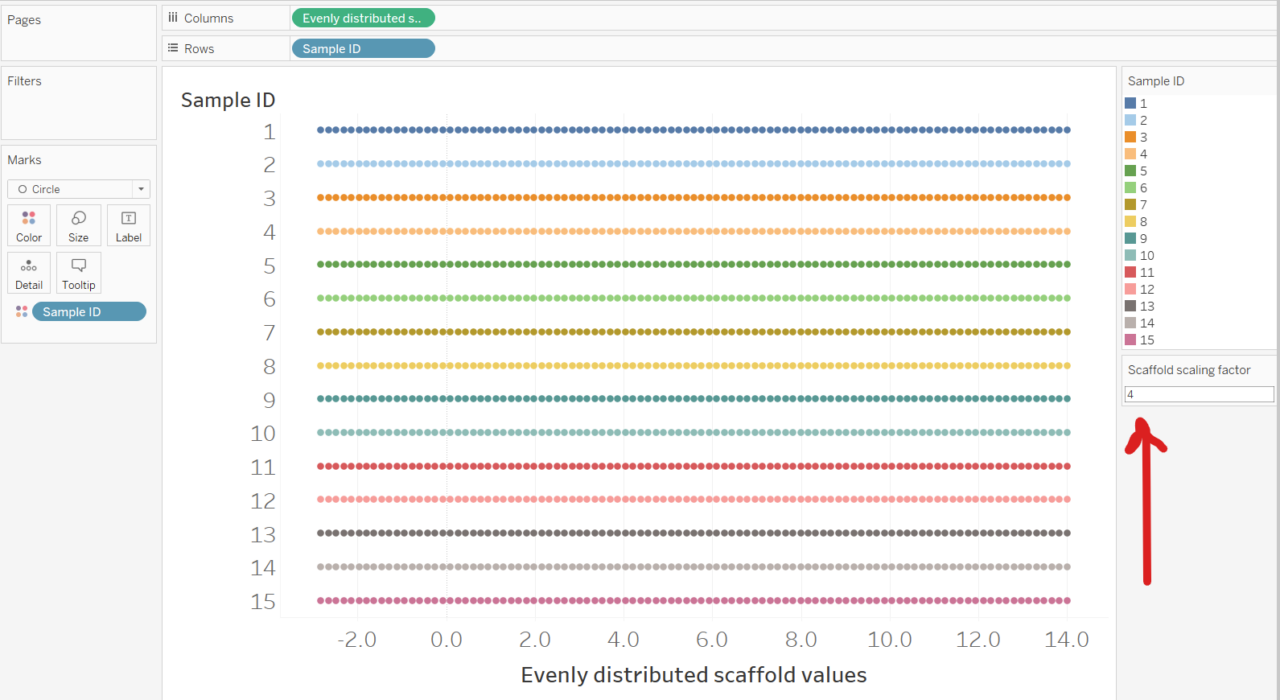Click legend color swatch for Sample ID 11
Viewport: 1280px width, 700px height.
1130,272
